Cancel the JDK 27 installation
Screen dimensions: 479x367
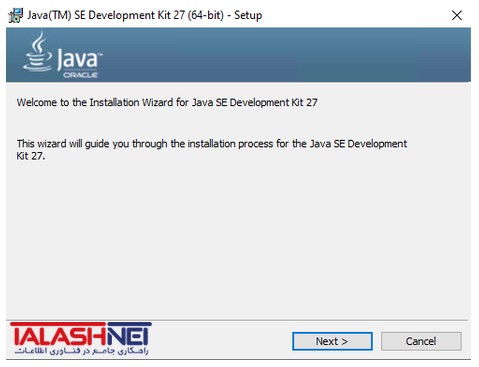click(x=421, y=341)
